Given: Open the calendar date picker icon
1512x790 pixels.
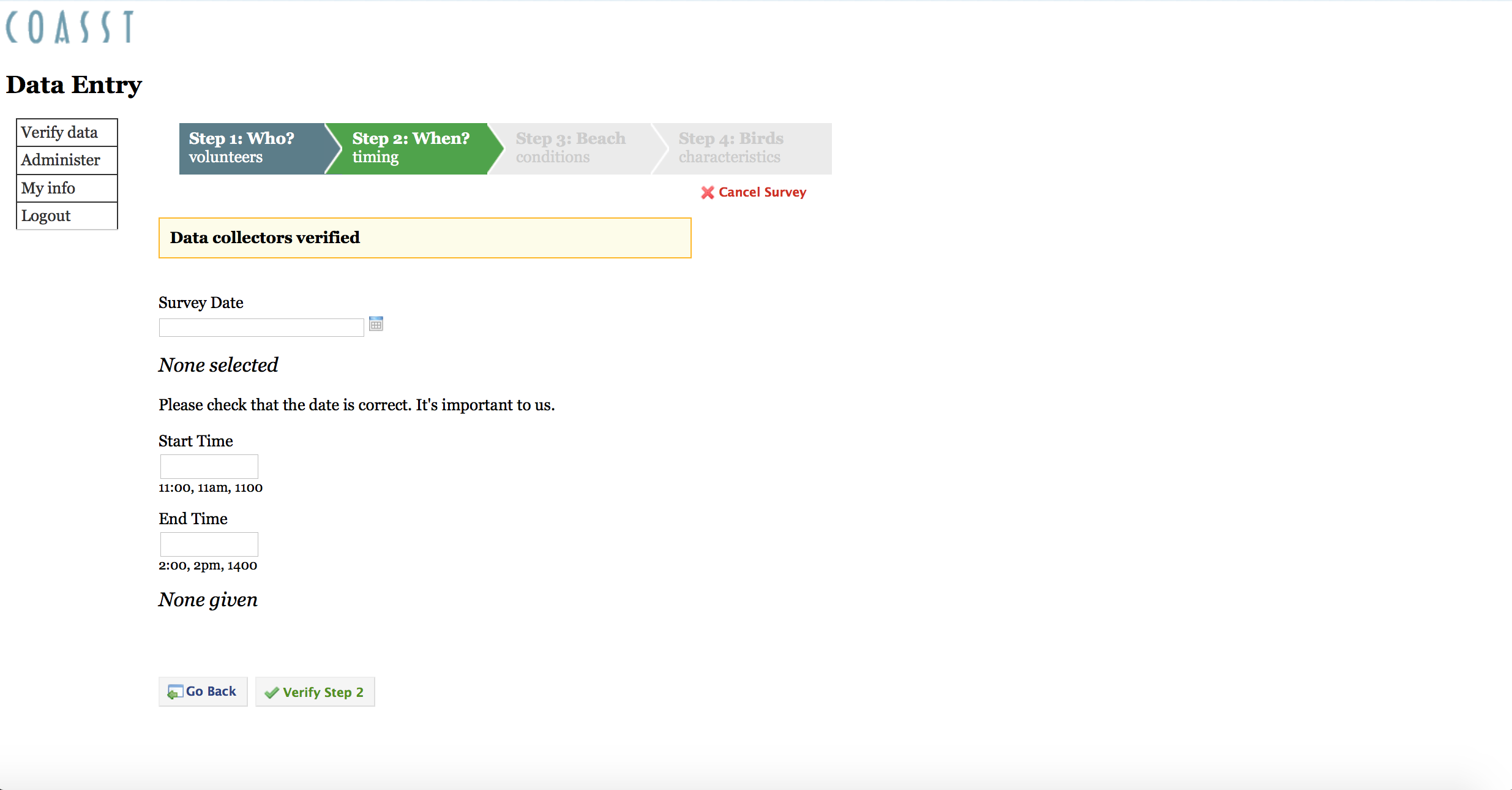Looking at the screenshot, I should (x=376, y=323).
